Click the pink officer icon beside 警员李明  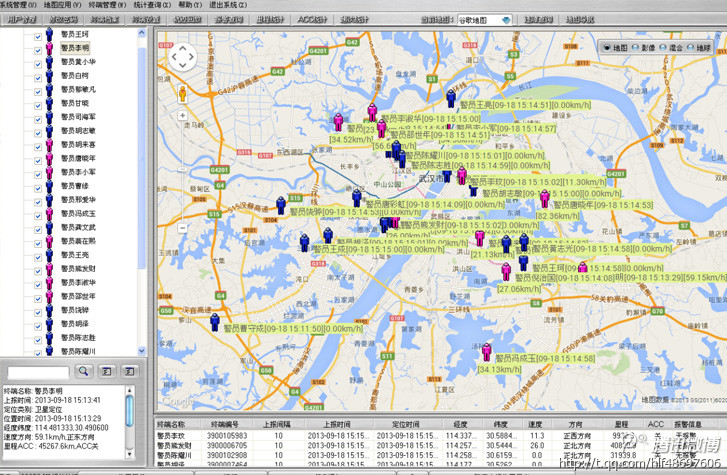click(48, 47)
